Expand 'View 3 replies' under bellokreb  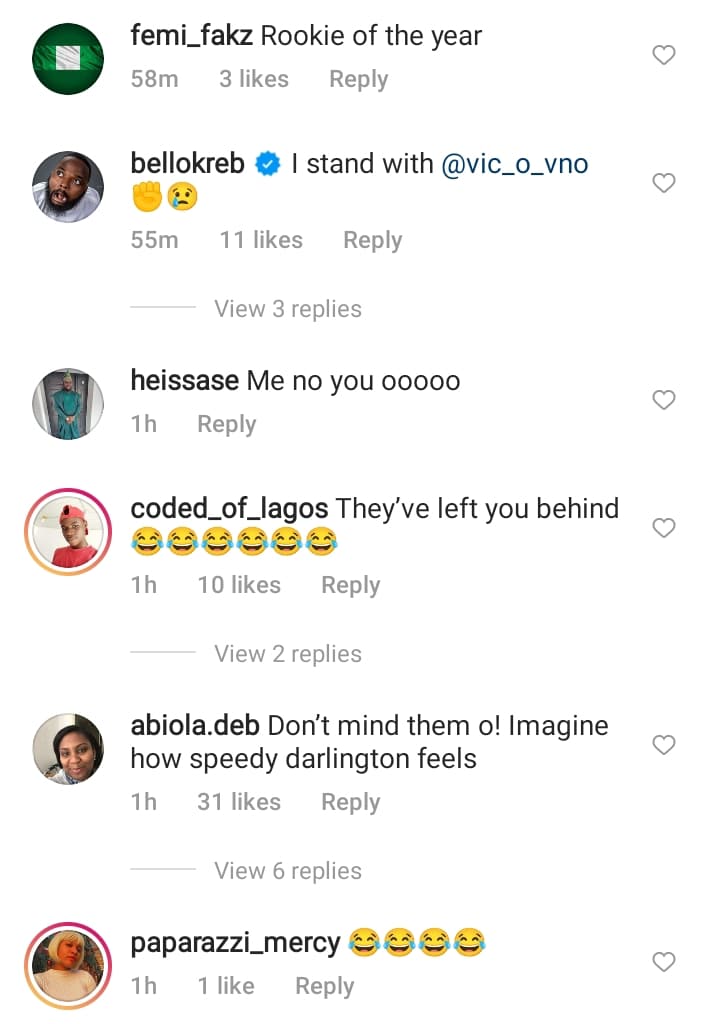coord(287,309)
